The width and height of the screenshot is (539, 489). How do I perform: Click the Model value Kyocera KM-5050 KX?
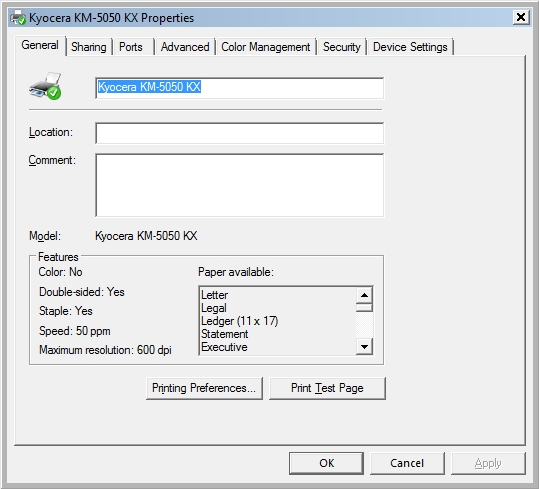coord(146,236)
